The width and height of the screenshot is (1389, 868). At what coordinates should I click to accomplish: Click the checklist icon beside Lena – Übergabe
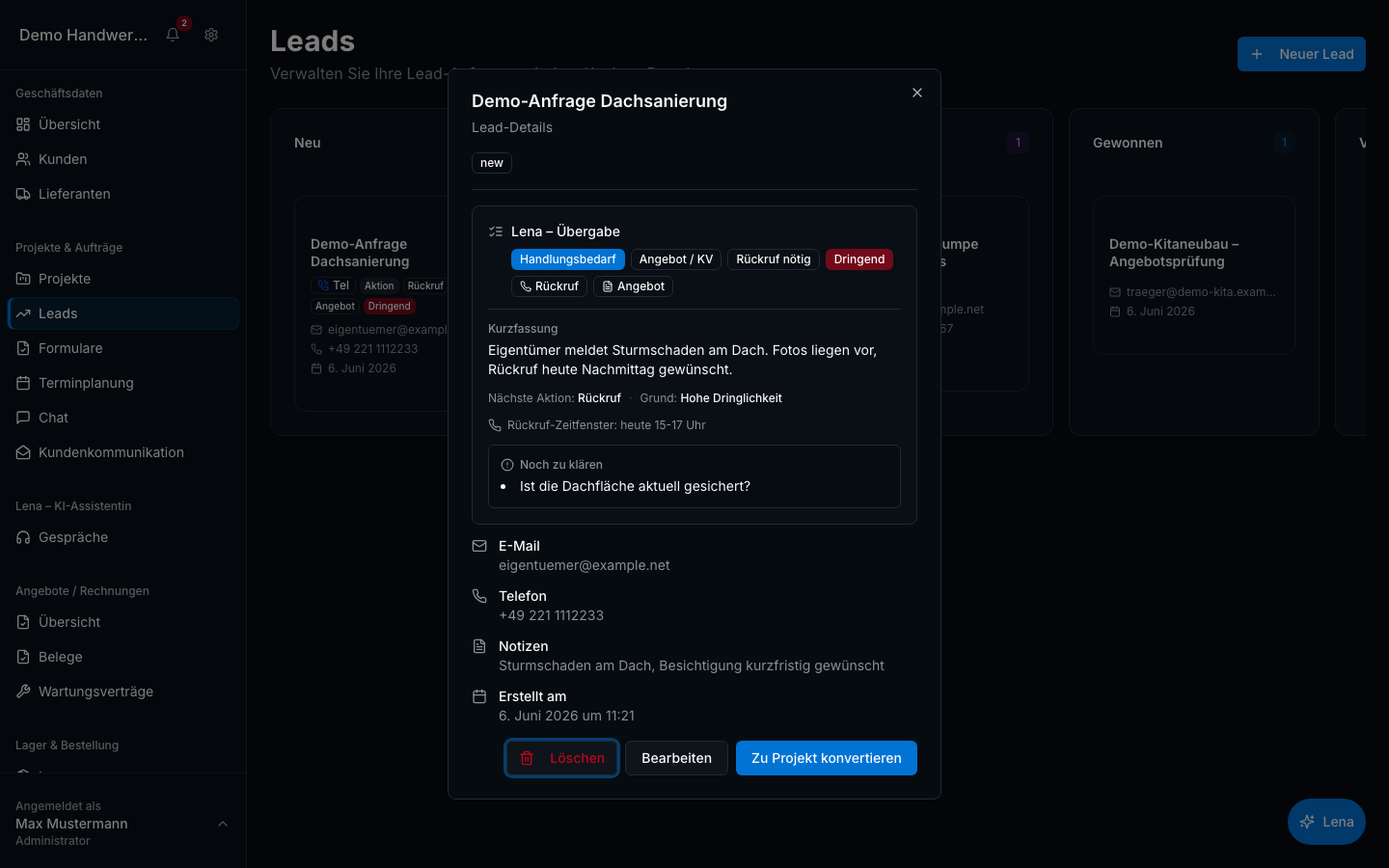coord(496,231)
